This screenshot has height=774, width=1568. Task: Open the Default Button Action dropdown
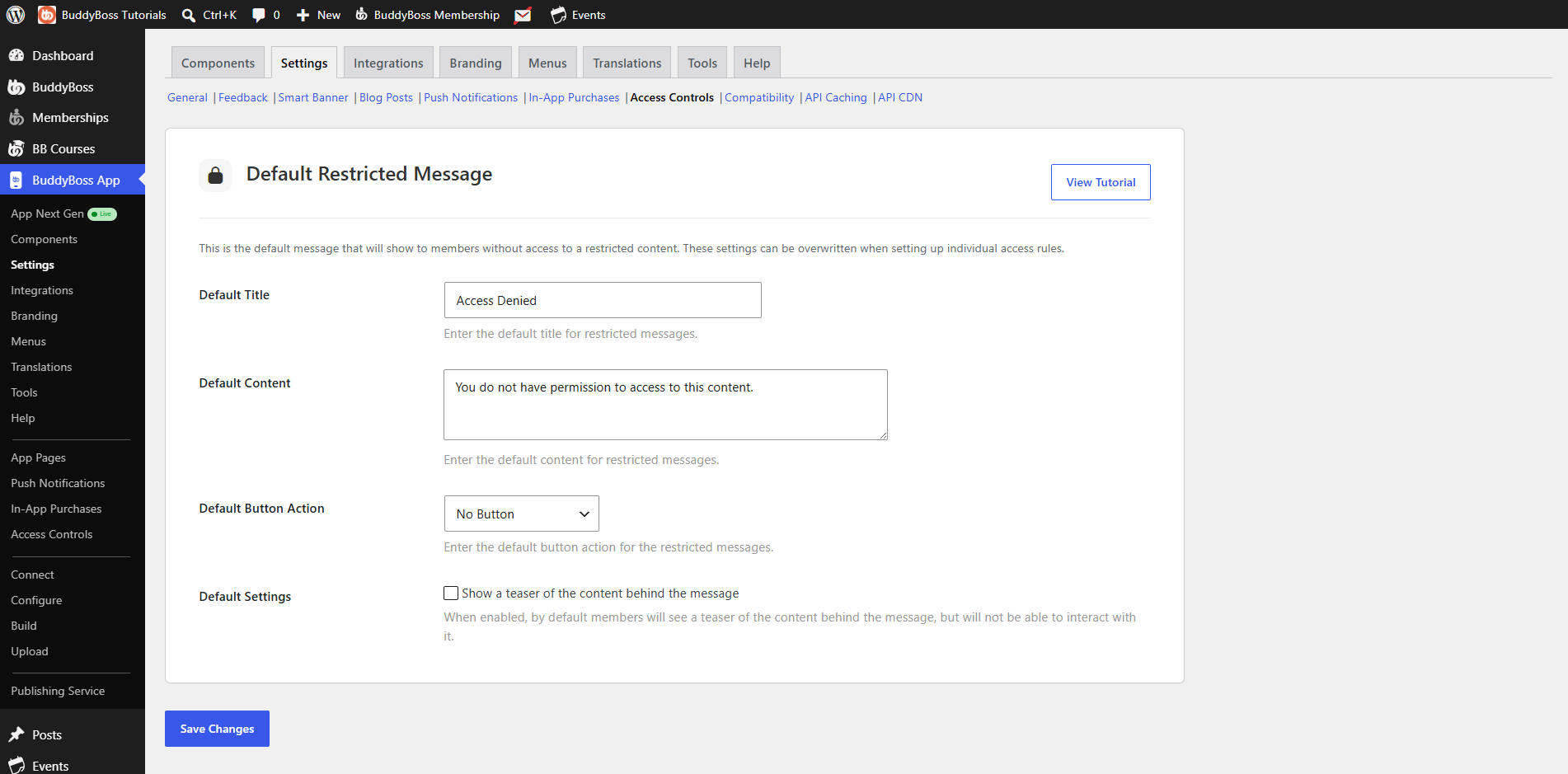pos(522,514)
